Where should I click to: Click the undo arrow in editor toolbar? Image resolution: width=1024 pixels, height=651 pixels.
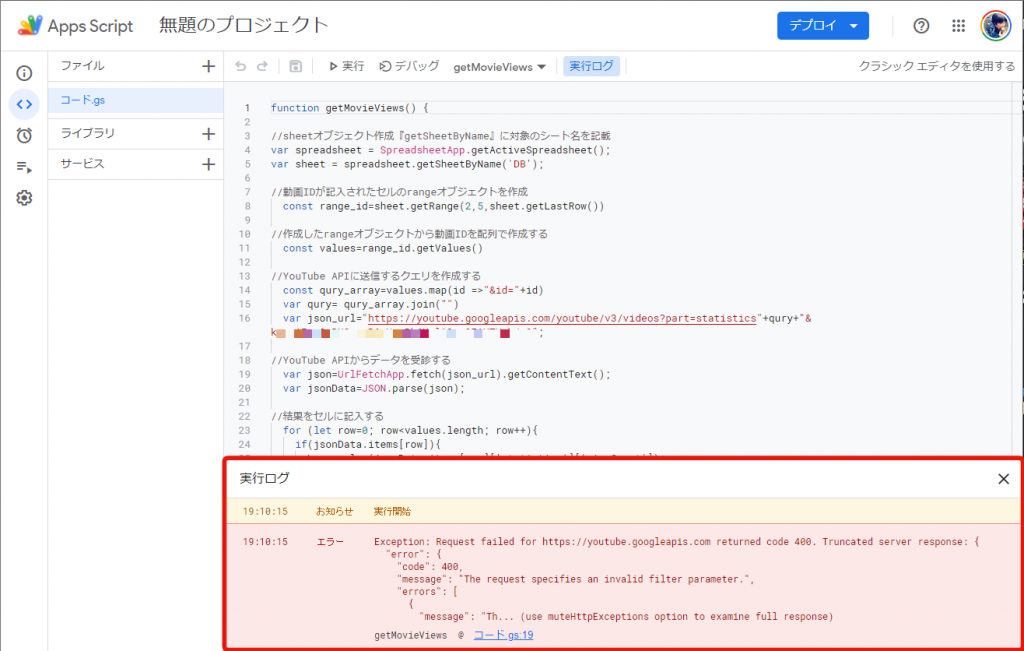[240, 66]
